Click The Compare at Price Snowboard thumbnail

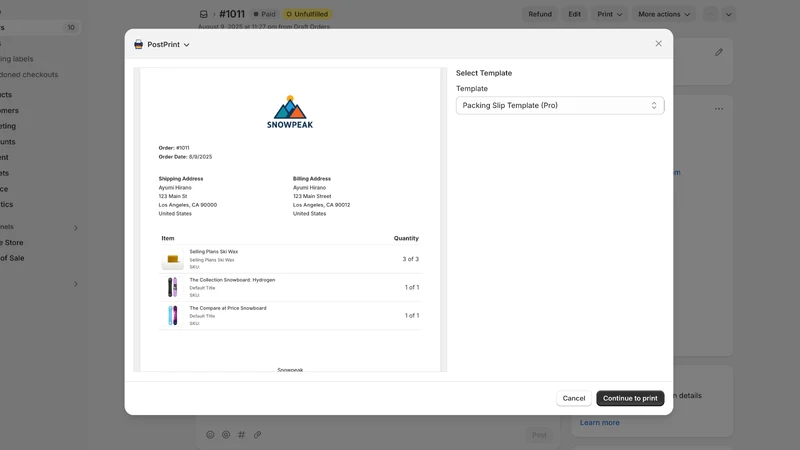point(172,315)
